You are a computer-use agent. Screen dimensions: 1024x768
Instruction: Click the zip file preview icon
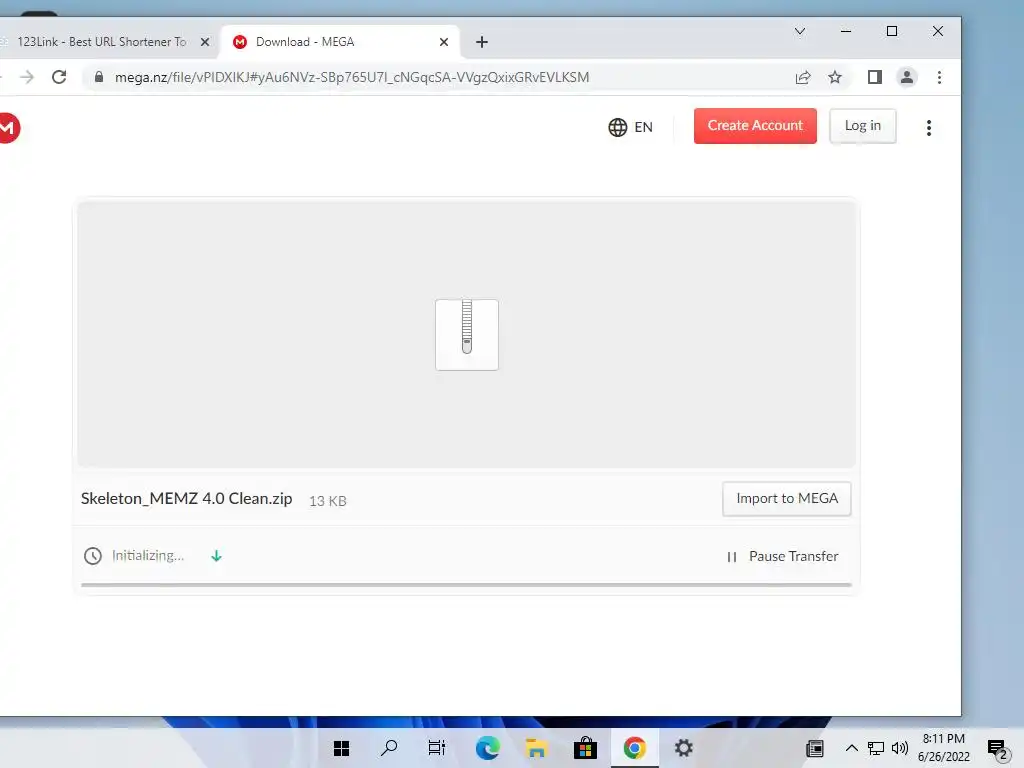[467, 334]
